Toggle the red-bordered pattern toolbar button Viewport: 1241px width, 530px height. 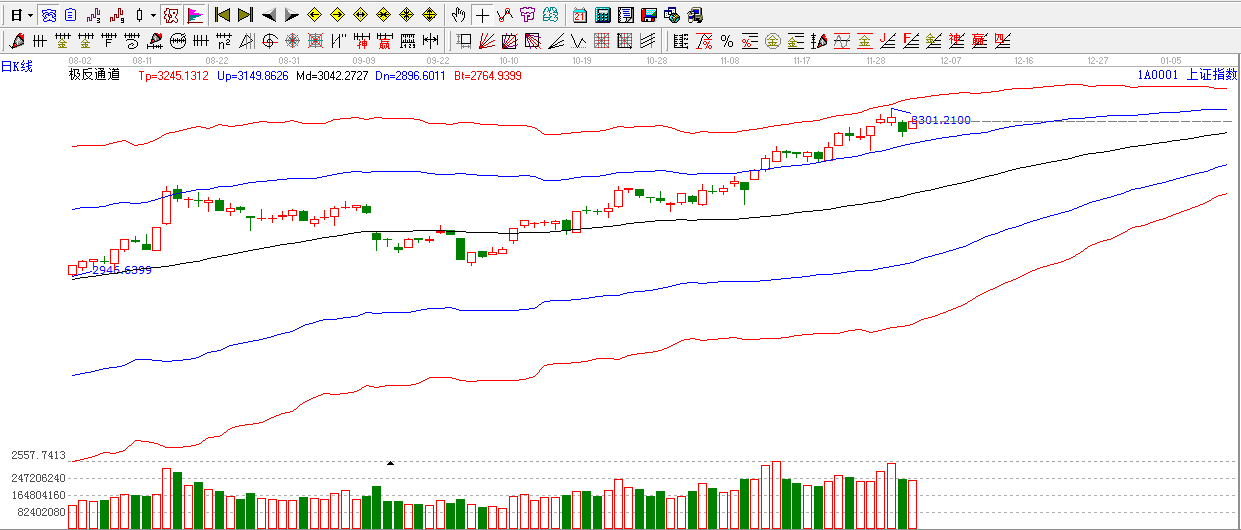(x=170, y=15)
